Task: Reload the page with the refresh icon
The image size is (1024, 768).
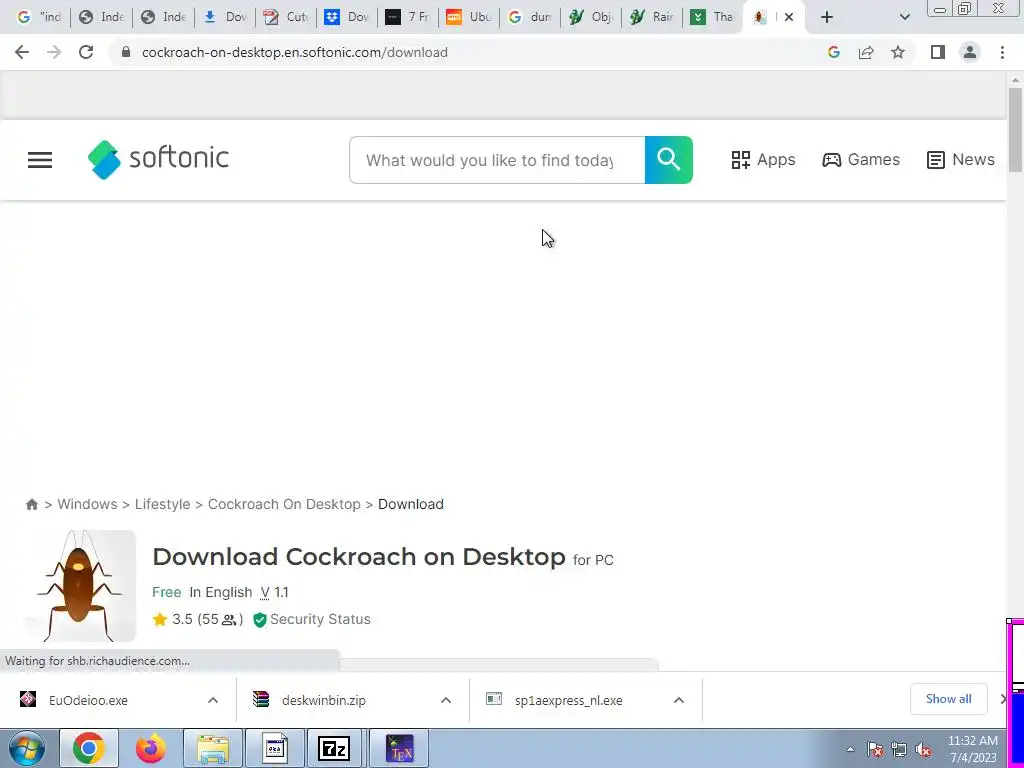Action: point(86,52)
